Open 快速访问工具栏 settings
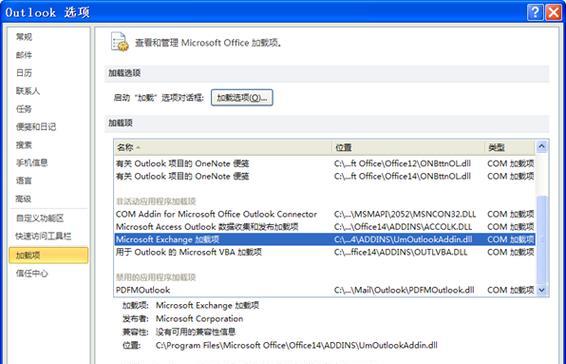The image size is (566, 364). (x=43, y=236)
